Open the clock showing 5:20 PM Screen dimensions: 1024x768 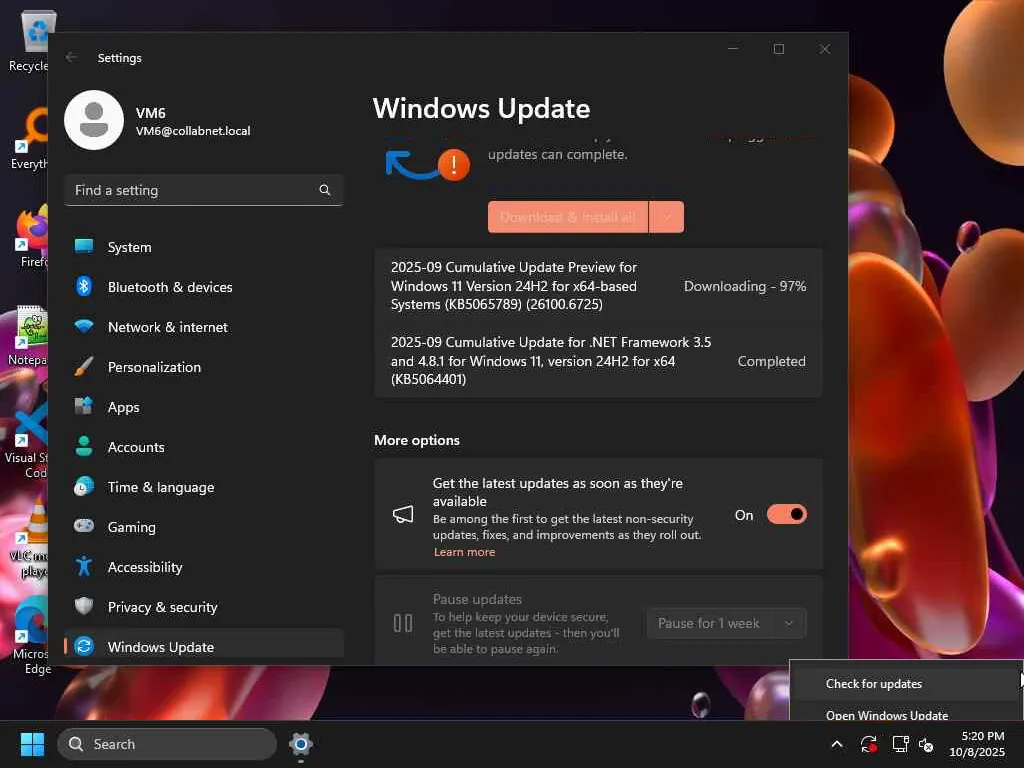[x=978, y=744]
